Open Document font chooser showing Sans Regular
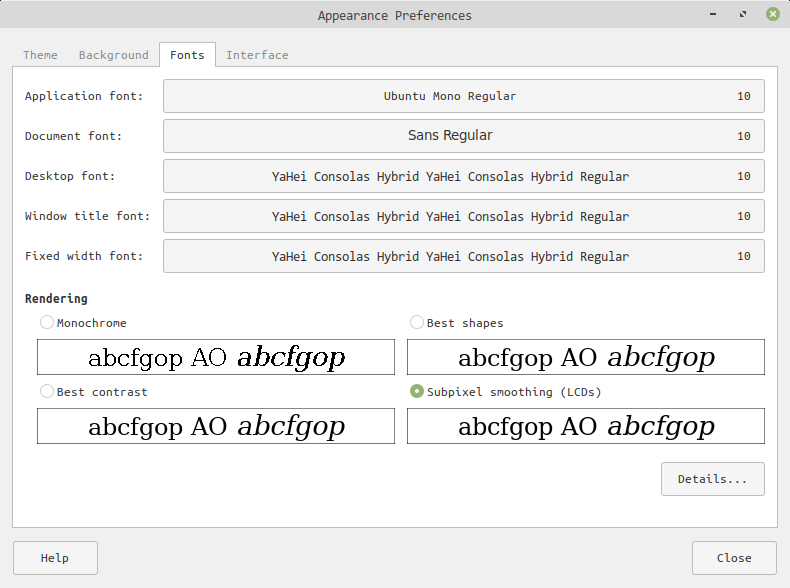The width and height of the screenshot is (790, 588). pyautogui.click(x=463, y=136)
